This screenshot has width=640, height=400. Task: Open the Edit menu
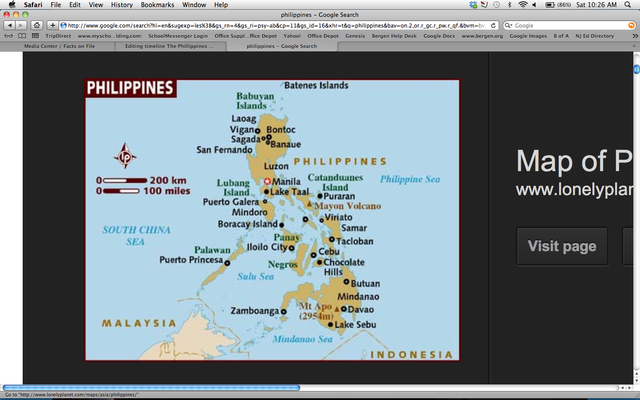click(75, 4)
